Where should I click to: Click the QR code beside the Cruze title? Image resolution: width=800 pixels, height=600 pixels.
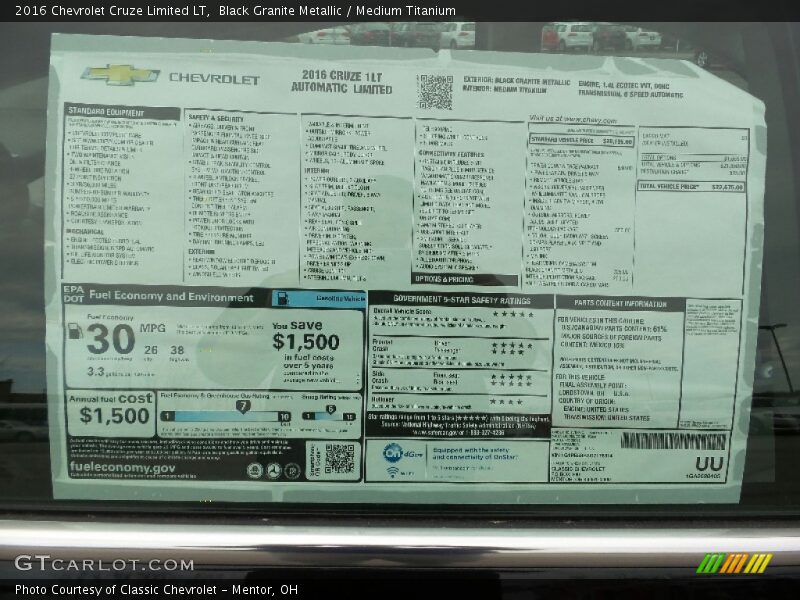tap(435, 92)
